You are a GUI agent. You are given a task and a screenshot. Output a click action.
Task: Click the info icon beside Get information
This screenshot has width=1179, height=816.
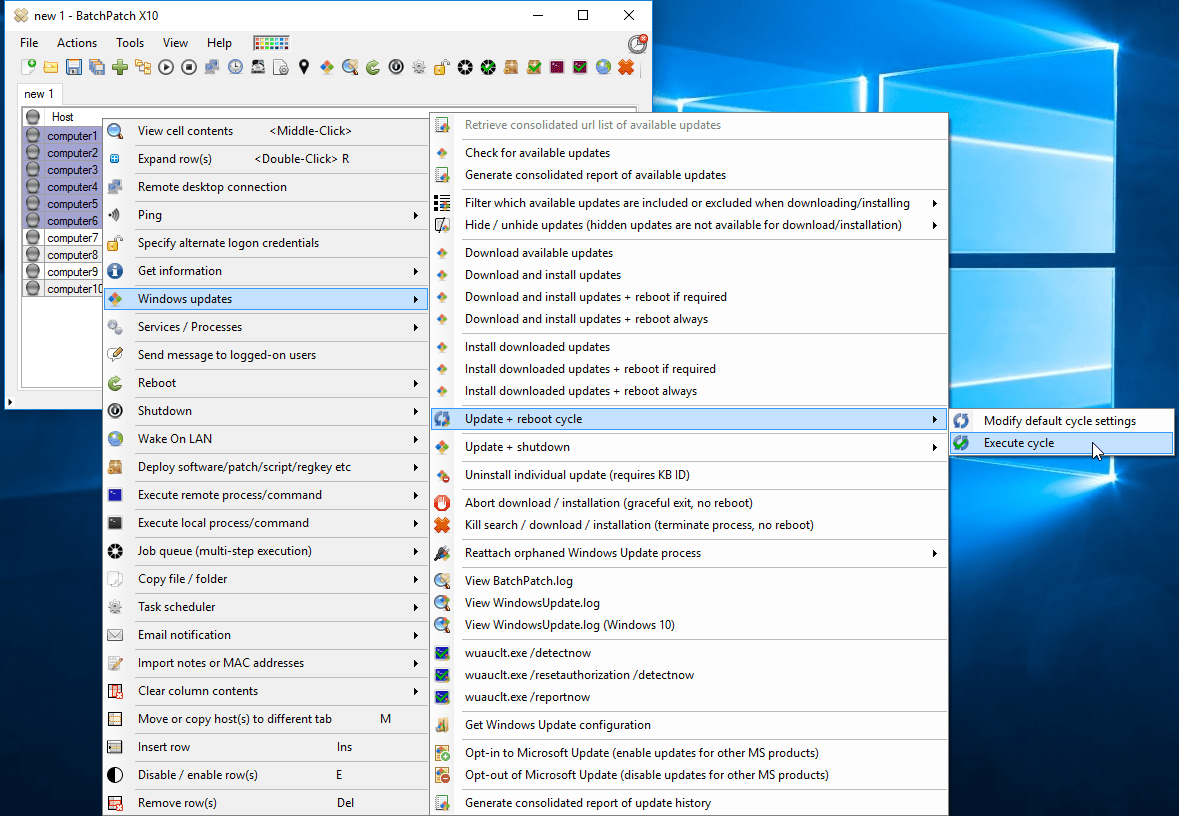tap(115, 271)
